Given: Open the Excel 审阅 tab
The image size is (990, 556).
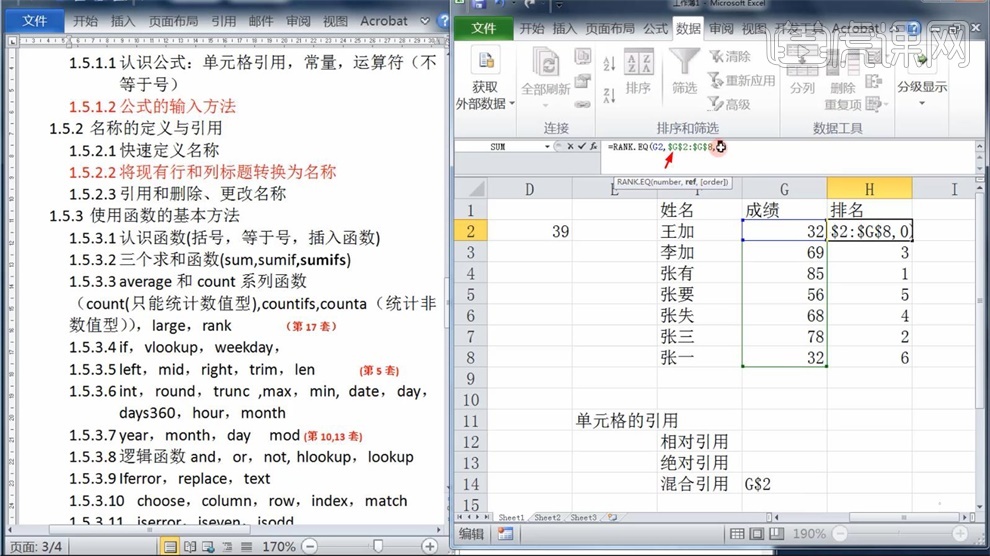Looking at the screenshot, I should tap(721, 28).
